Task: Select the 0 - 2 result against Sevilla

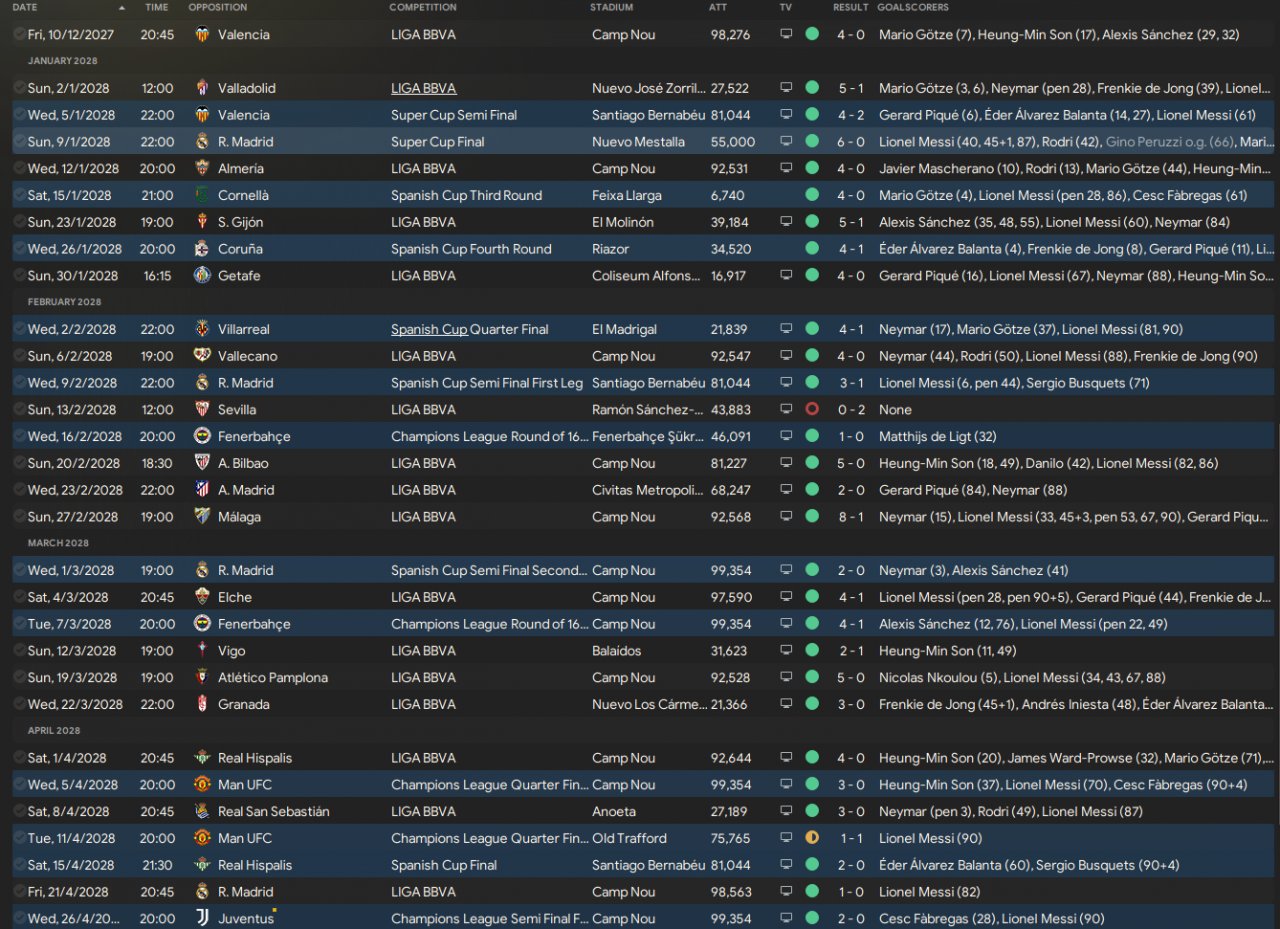Action: point(851,409)
